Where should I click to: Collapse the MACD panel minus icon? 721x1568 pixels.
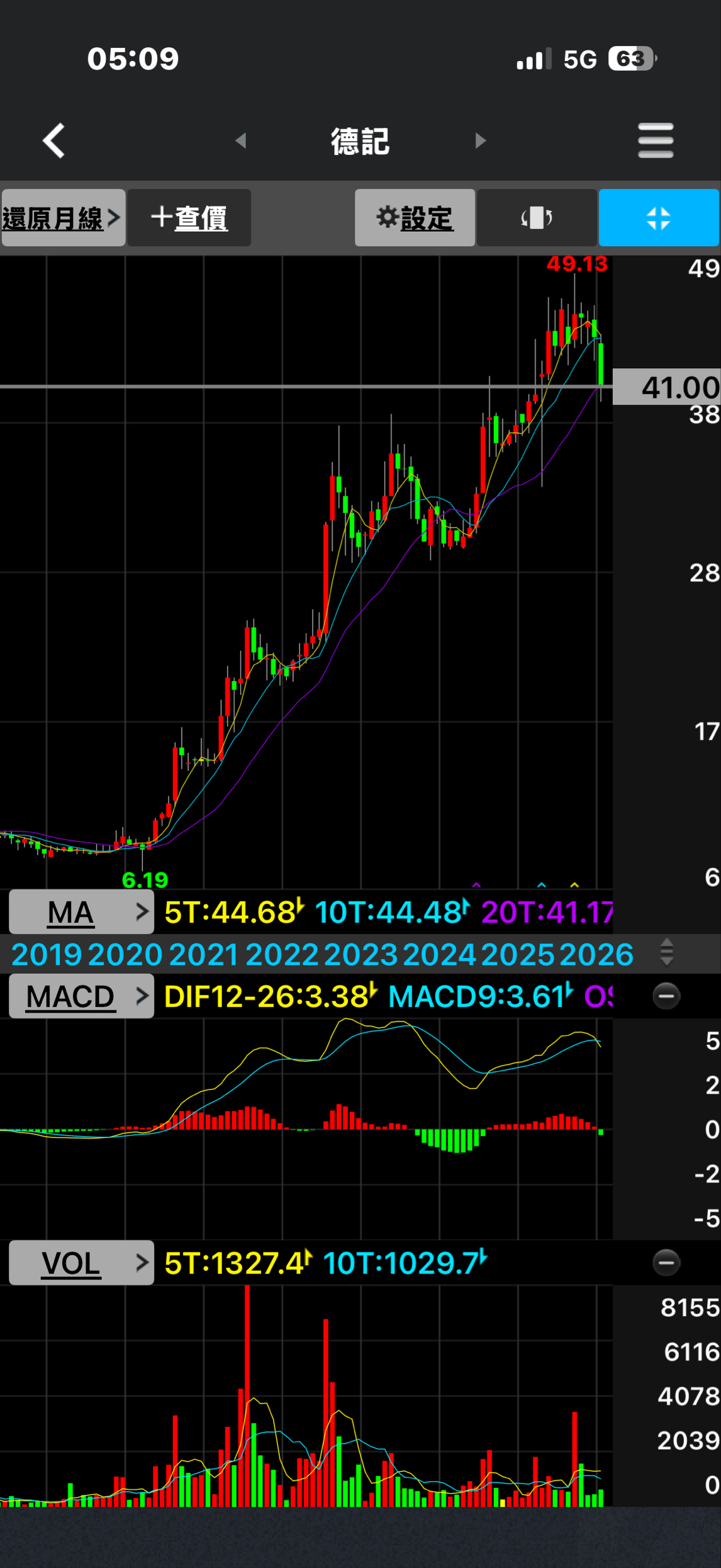[x=666, y=996]
